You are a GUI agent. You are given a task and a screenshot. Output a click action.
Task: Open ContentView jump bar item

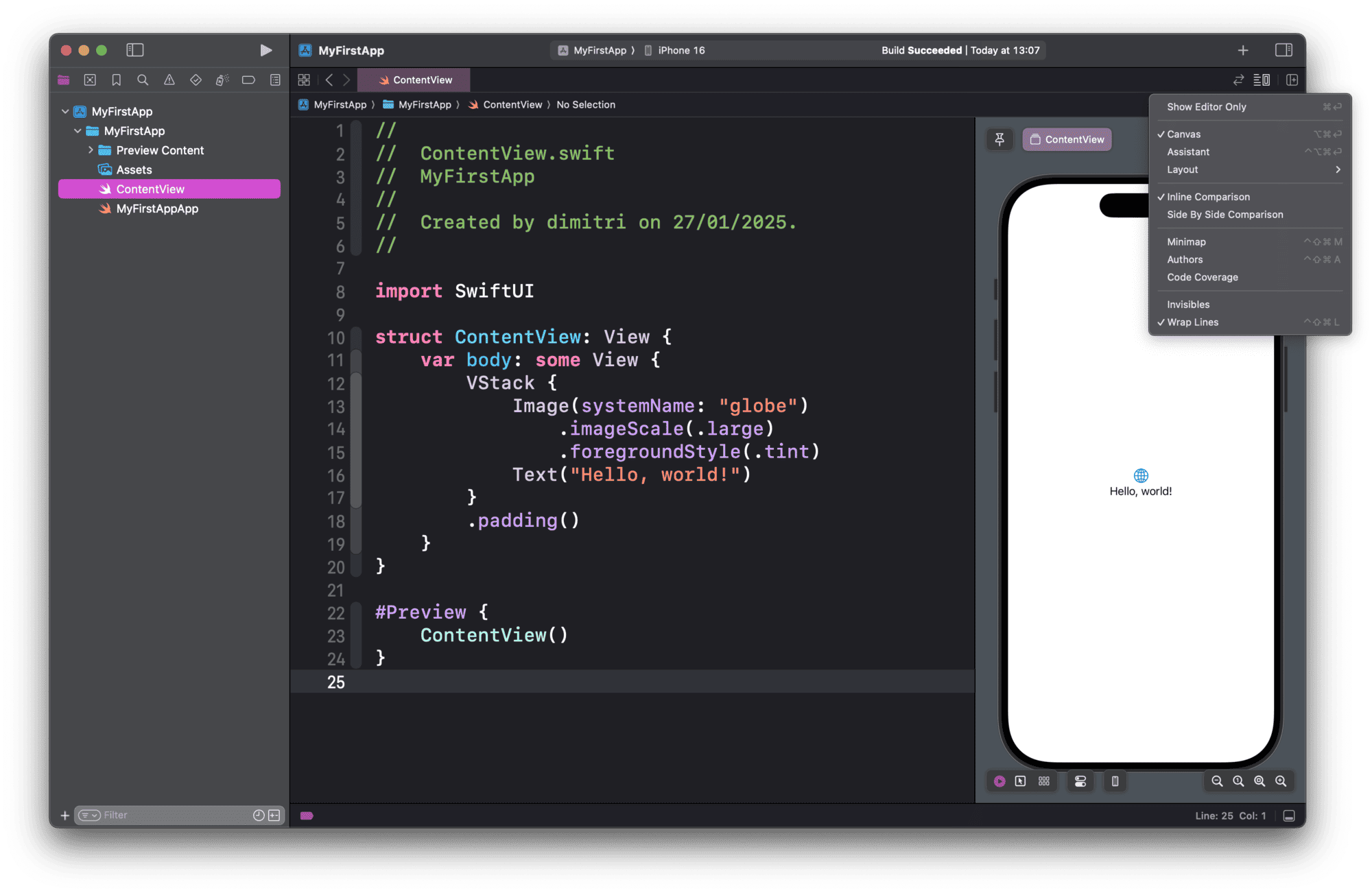pyautogui.click(x=506, y=105)
